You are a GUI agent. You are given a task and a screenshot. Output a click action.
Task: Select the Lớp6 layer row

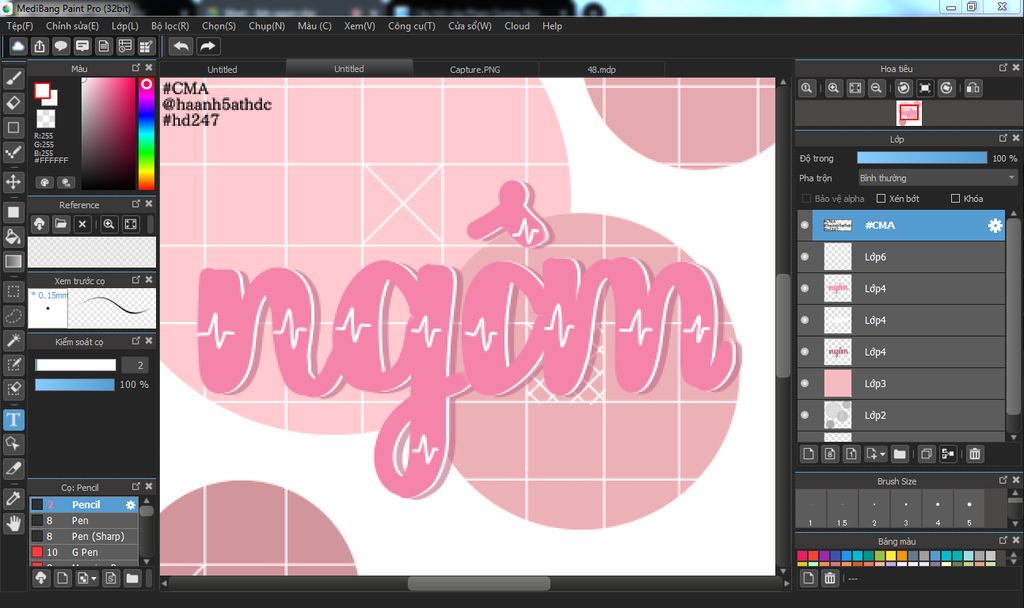901,257
